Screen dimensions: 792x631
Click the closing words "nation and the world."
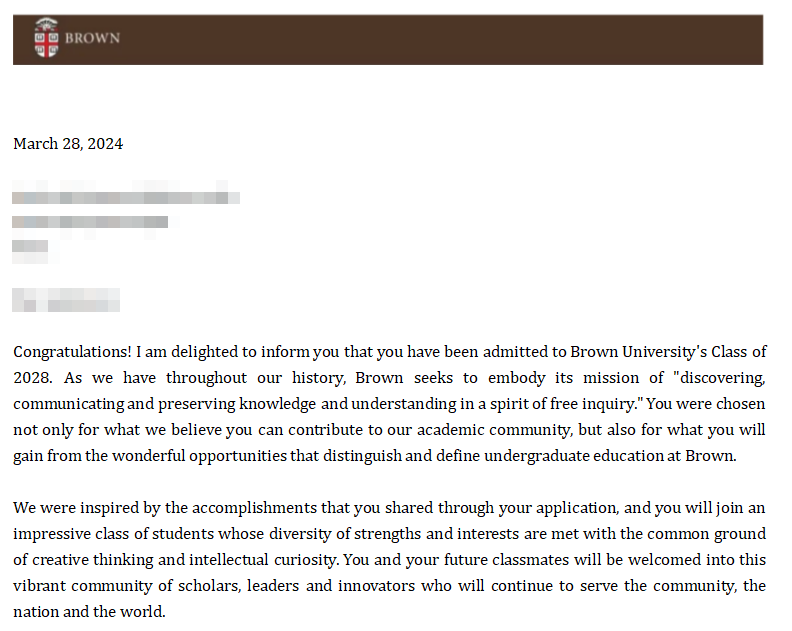coord(88,612)
